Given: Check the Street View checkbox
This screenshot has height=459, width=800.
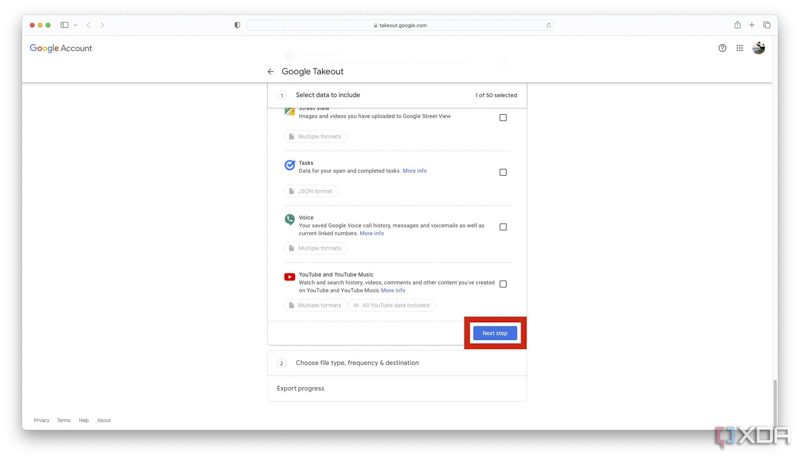Looking at the screenshot, I should click(503, 117).
